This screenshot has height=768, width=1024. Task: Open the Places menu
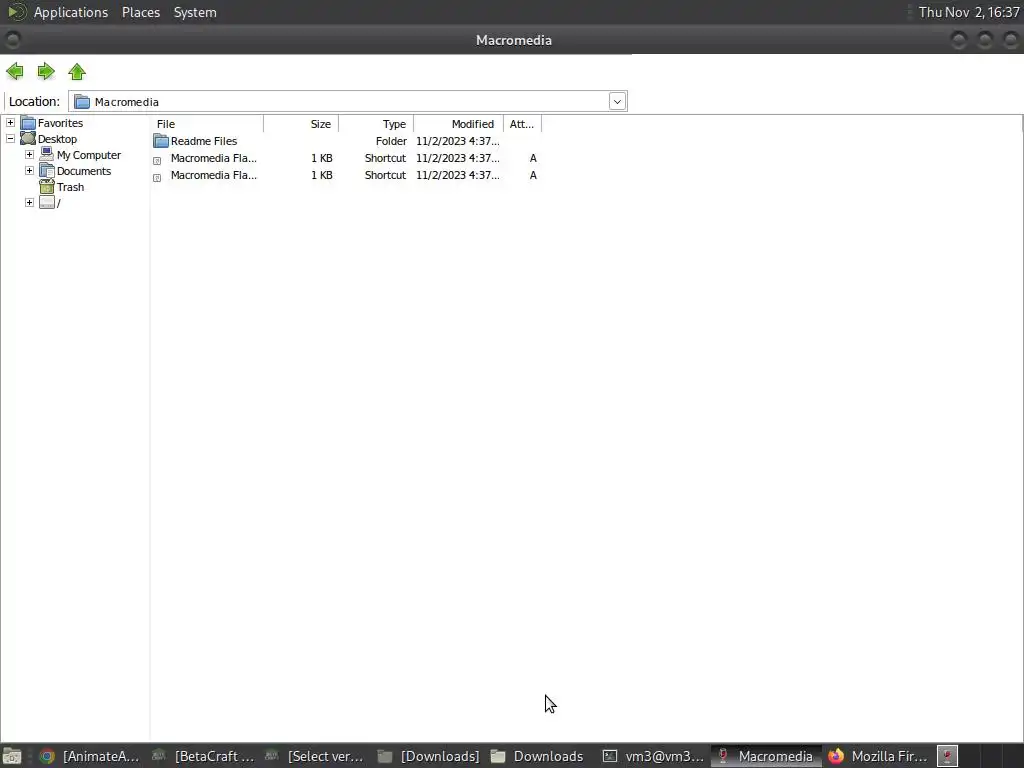click(140, 12)
